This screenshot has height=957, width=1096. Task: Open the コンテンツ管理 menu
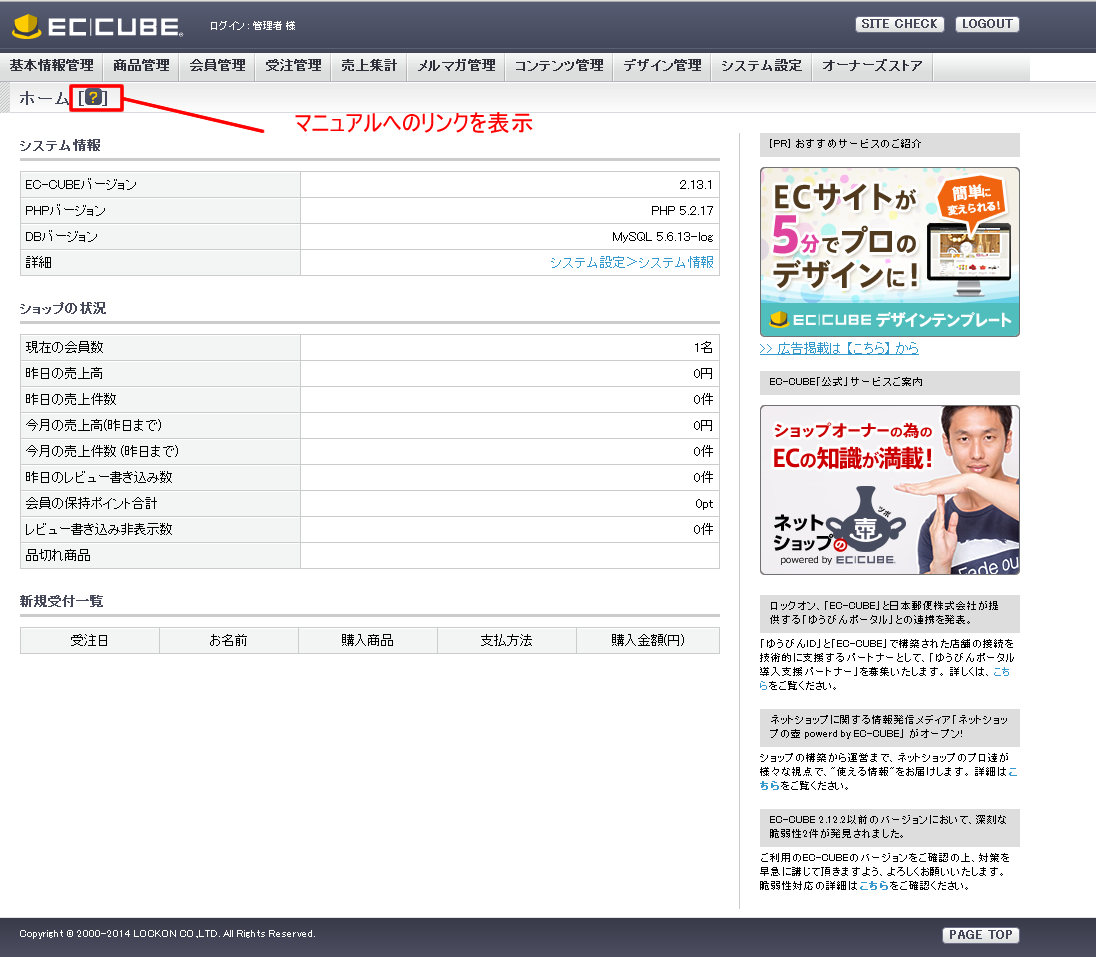click(x=559, y=66)
